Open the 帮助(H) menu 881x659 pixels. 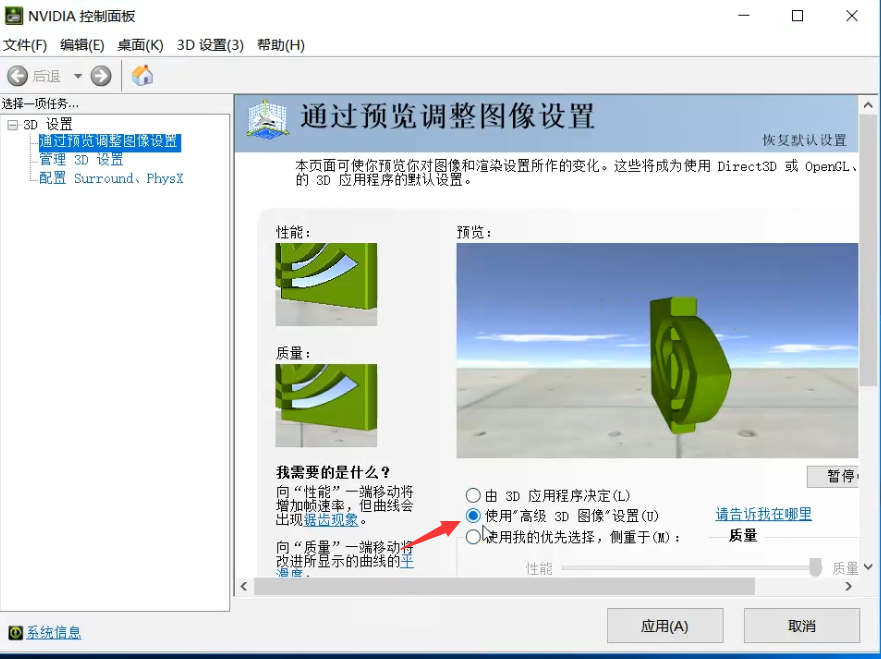coord(280,45)
